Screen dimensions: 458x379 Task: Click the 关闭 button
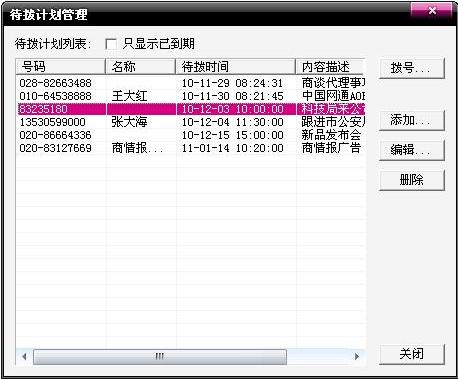412,354
